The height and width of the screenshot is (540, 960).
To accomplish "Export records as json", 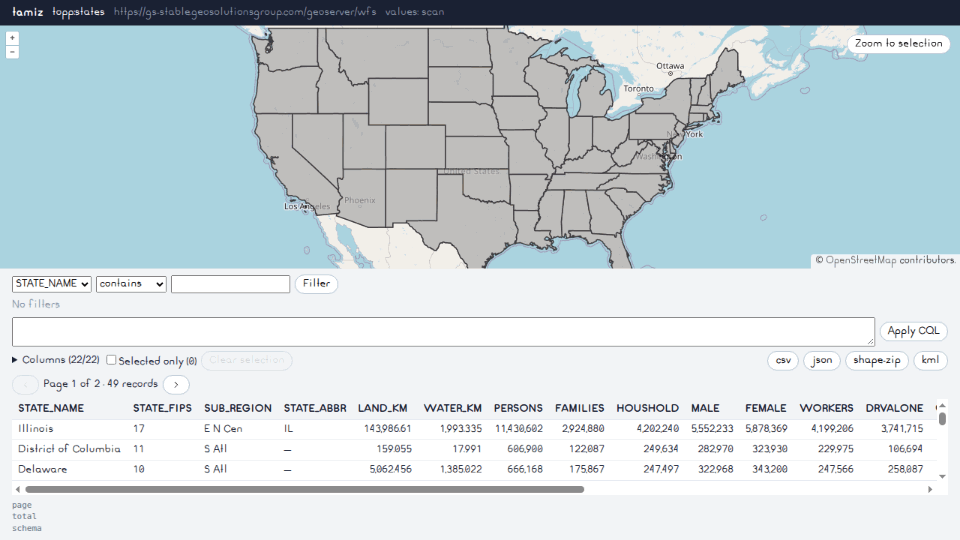I will (822, 361).
